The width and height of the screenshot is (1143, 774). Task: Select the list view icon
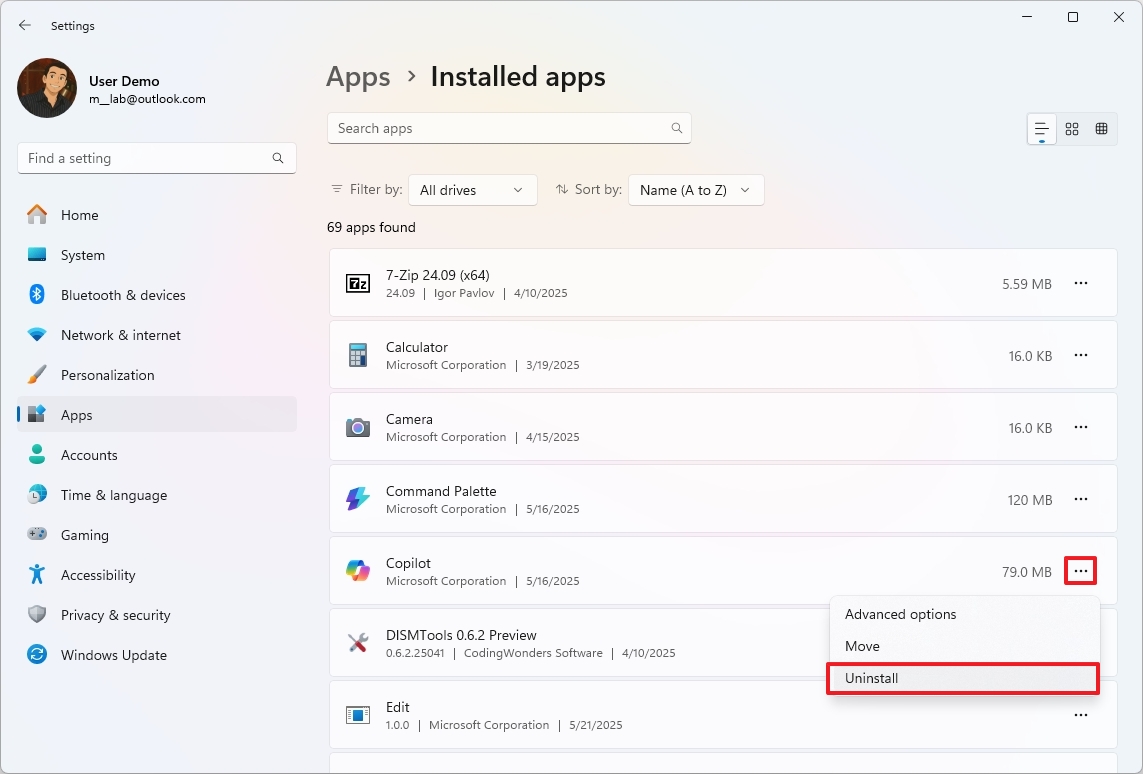pos(1040,128)
